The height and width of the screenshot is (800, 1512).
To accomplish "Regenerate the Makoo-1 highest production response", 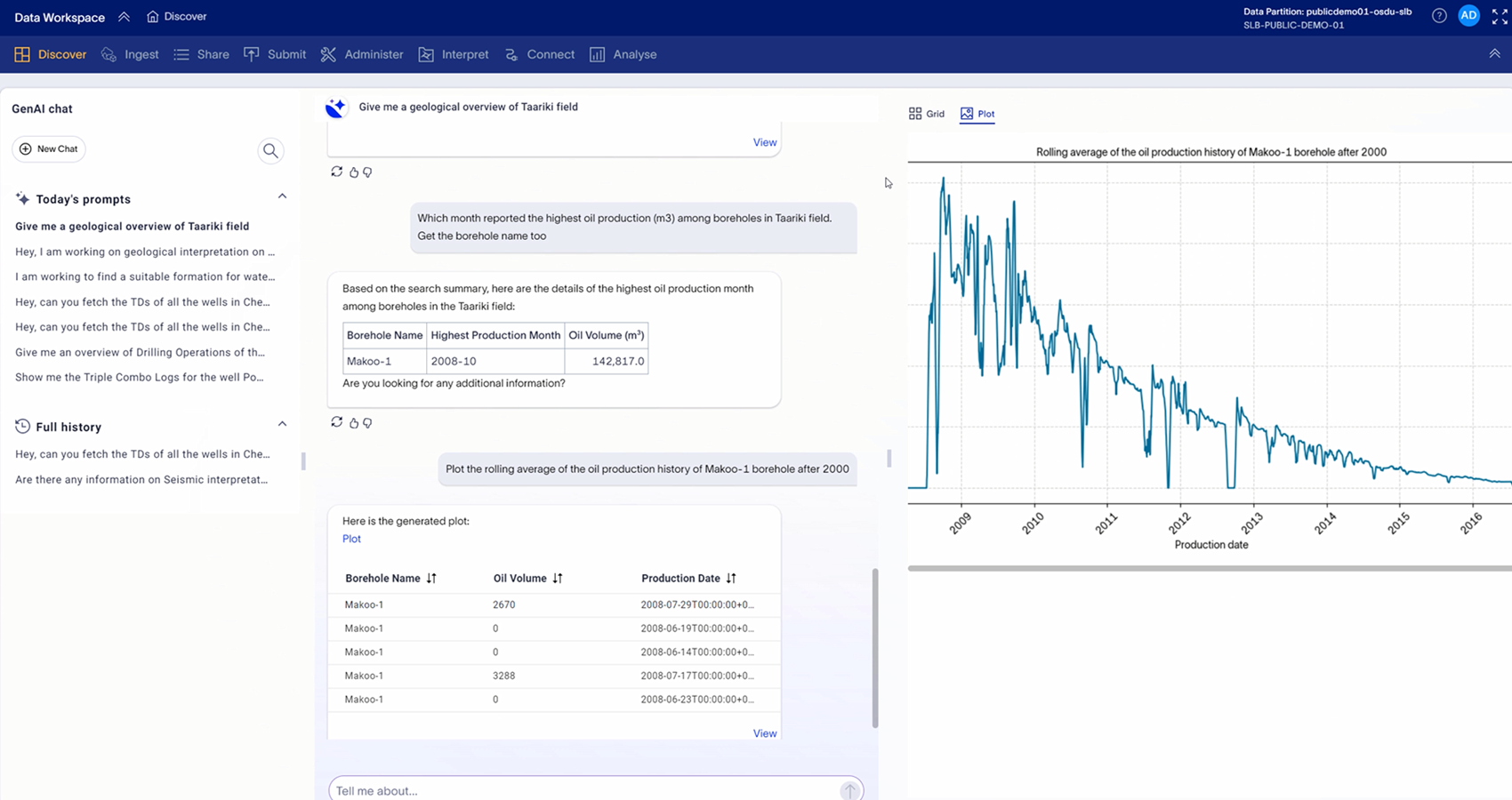I will point(336,422).
